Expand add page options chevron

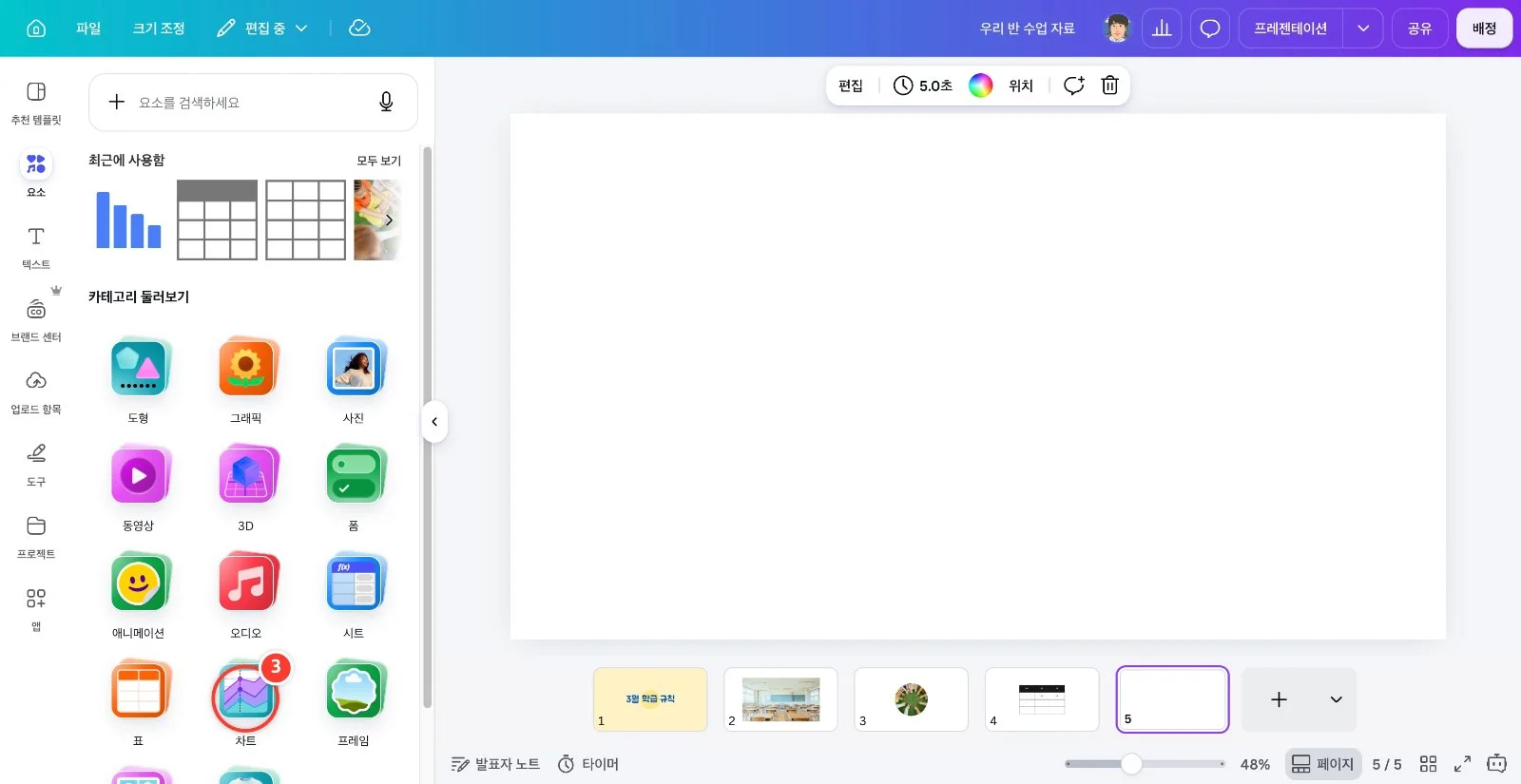[1336, 699]
